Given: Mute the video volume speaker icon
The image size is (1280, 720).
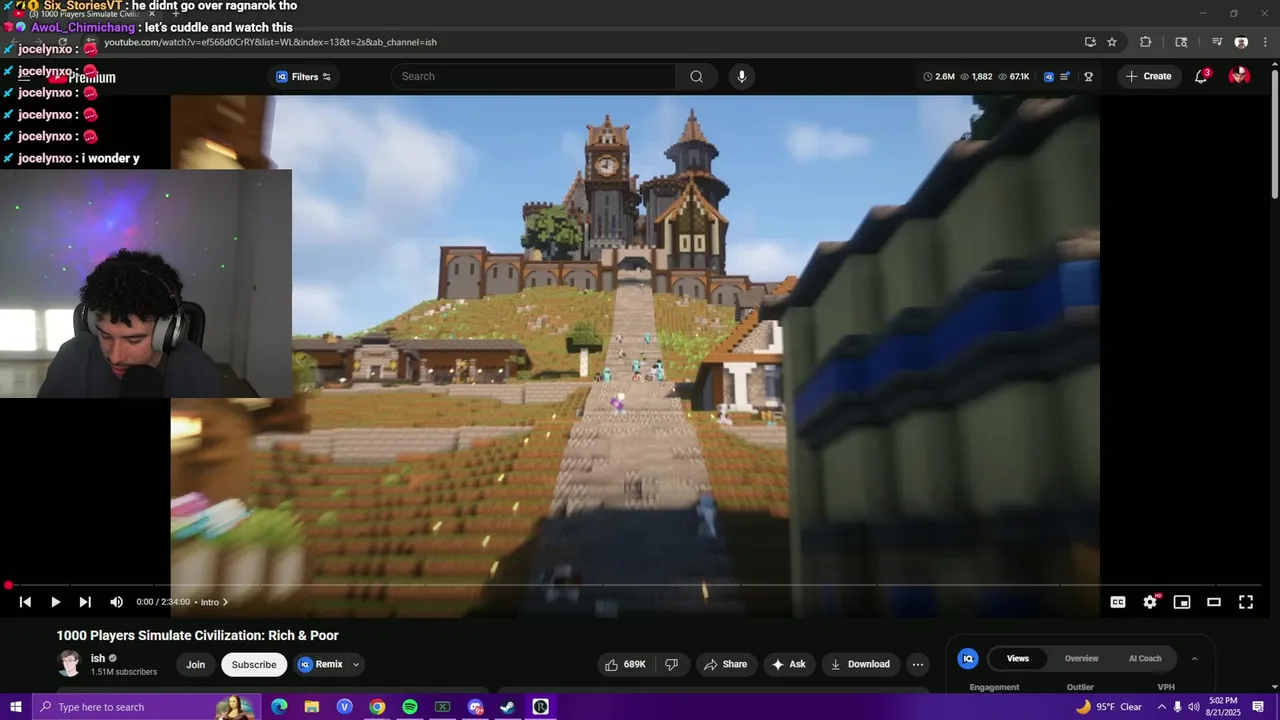Looking at the screenshot, I should (116, 602).
